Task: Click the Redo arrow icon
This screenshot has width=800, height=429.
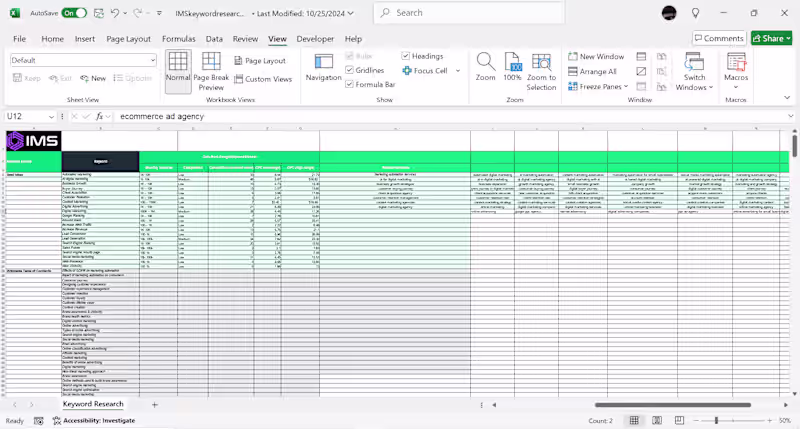Action: click(138, 13)
